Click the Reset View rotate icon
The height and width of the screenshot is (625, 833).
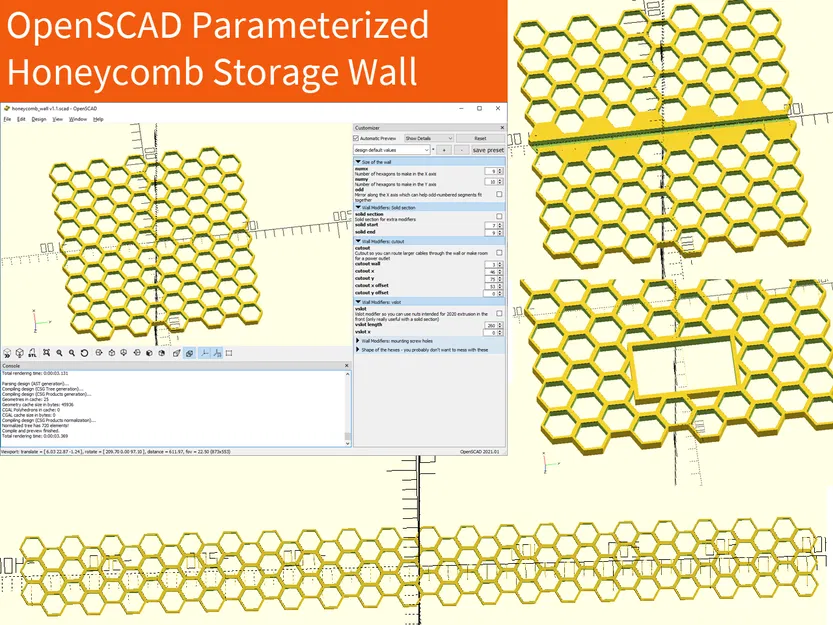84,353
